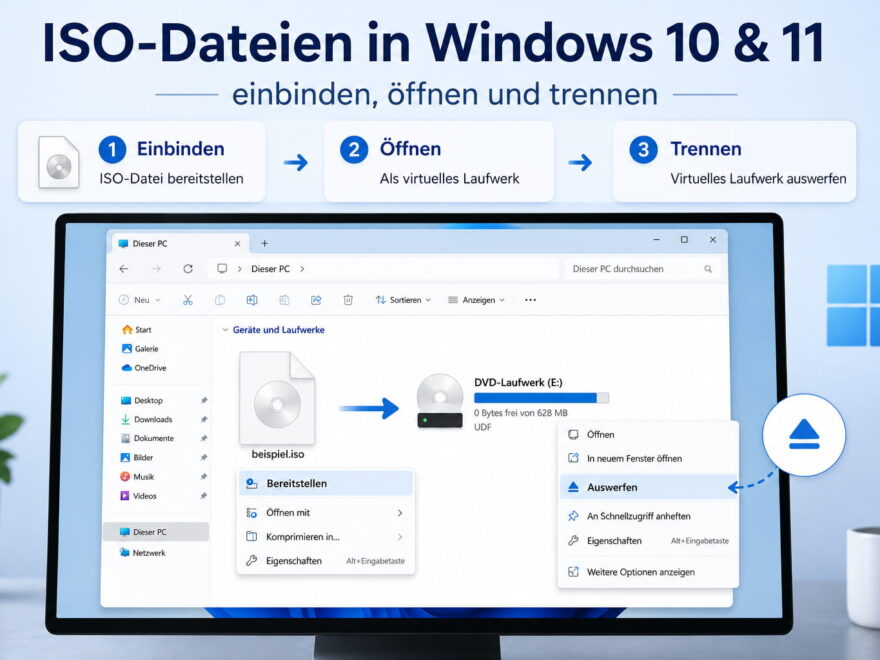Open the three-dot more options menu
Image resolution: width=880 pixels, height=660 pixels.
pos(530,300)
